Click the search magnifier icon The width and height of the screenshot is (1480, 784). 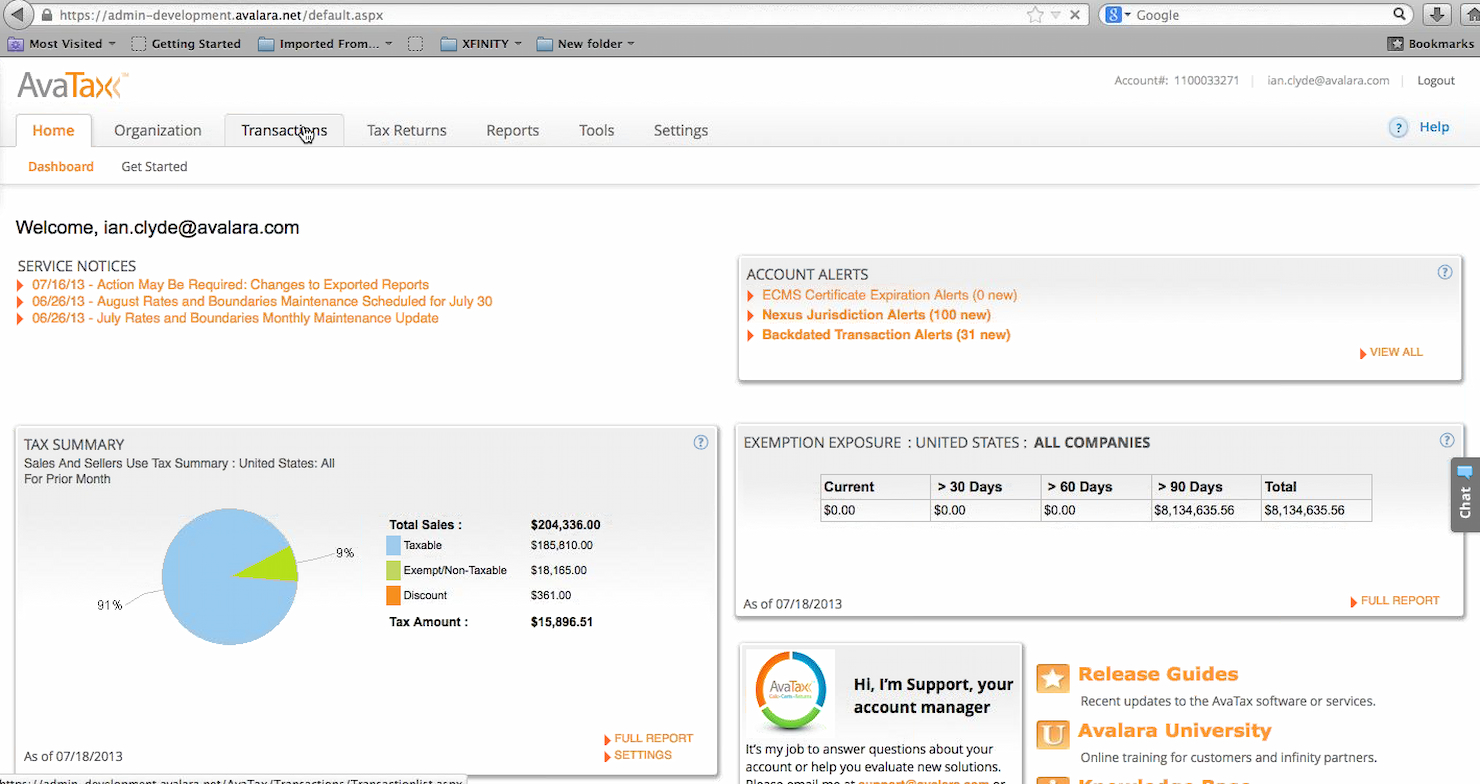coord(1401,15)
